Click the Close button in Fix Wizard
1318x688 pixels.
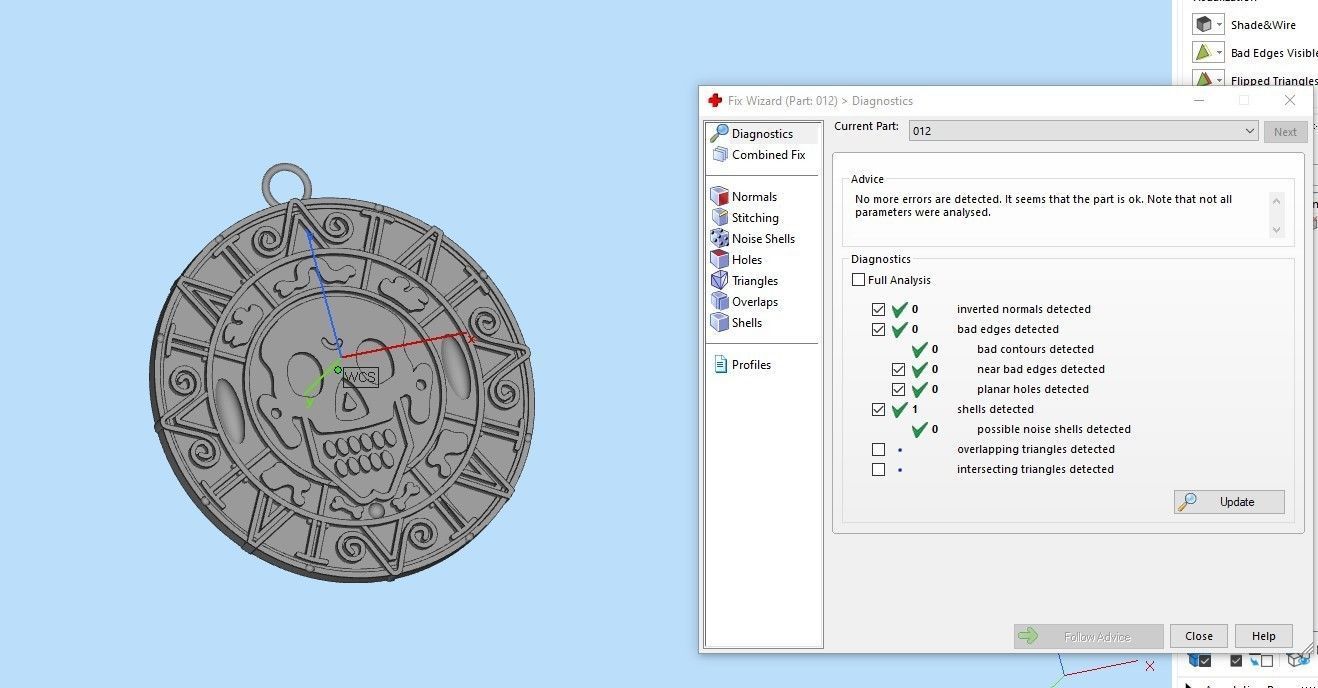click(1199, 636)
